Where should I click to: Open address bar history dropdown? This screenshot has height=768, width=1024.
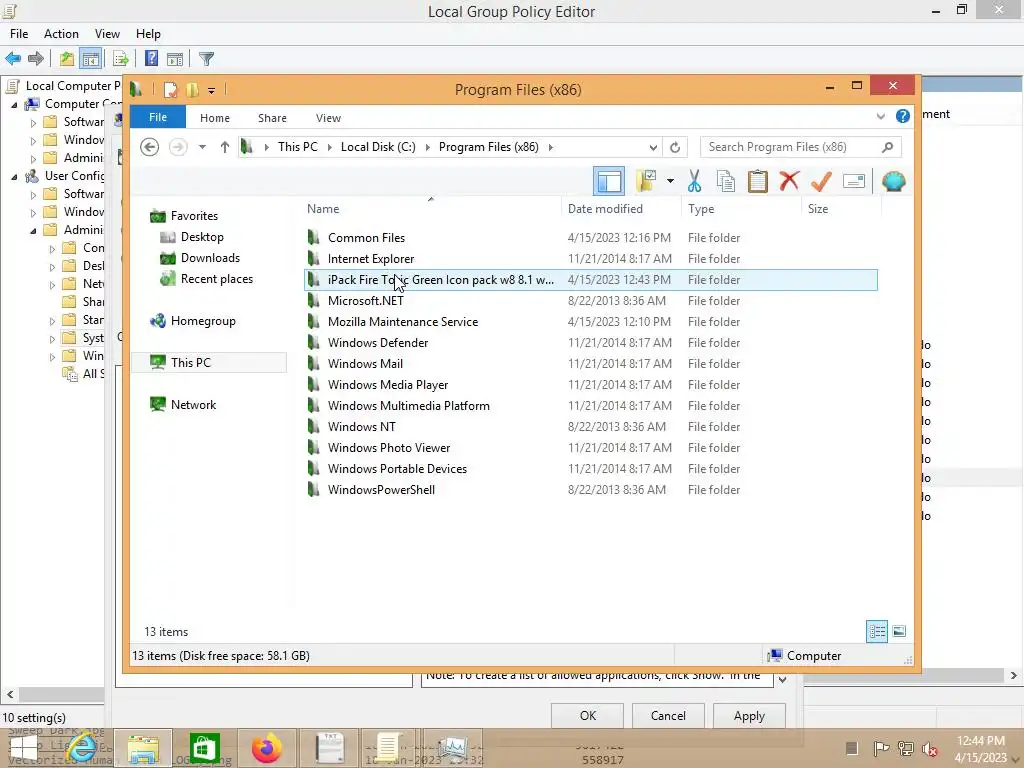(653, 148)
